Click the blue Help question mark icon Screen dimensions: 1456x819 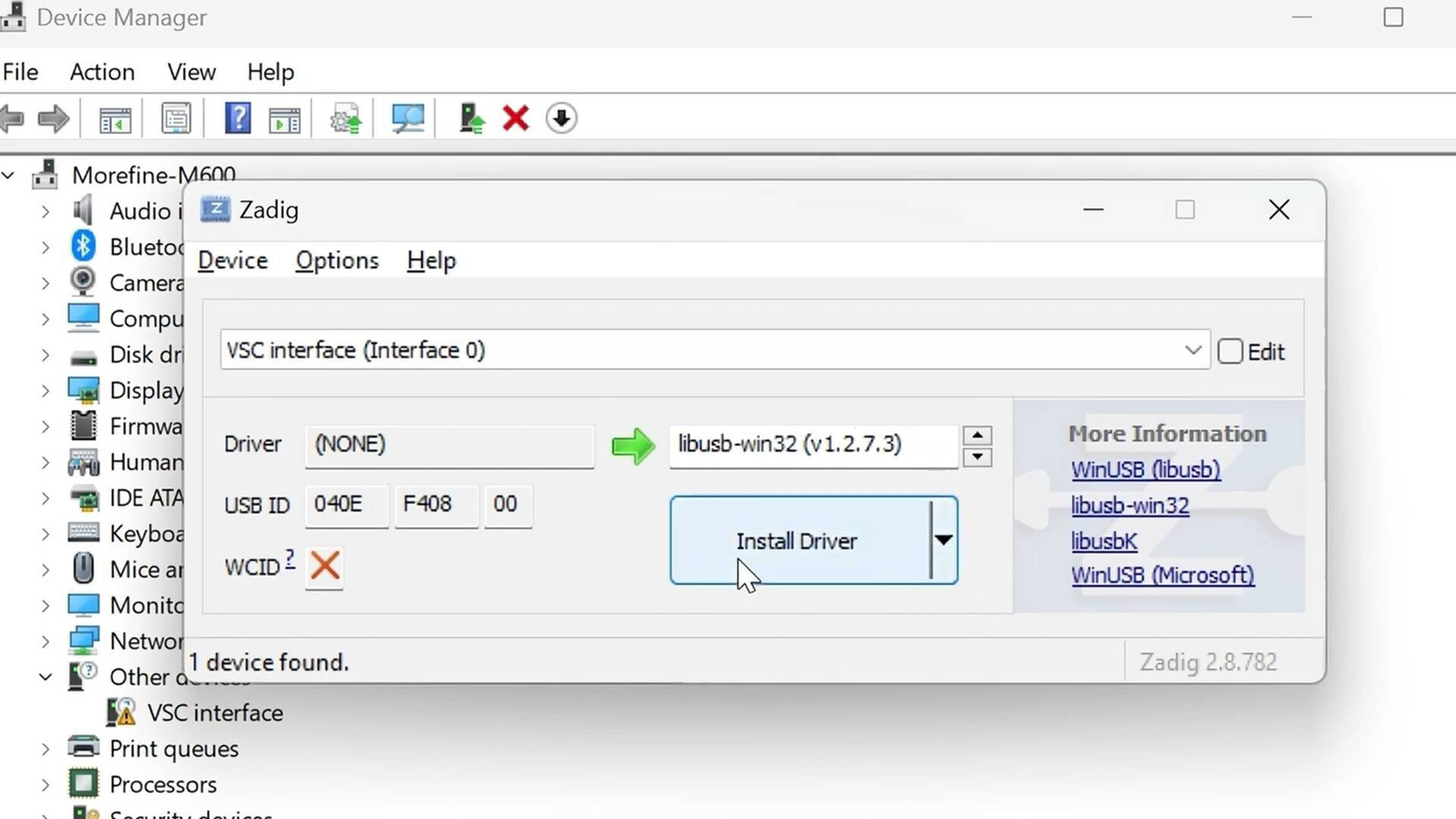[237, 118]
